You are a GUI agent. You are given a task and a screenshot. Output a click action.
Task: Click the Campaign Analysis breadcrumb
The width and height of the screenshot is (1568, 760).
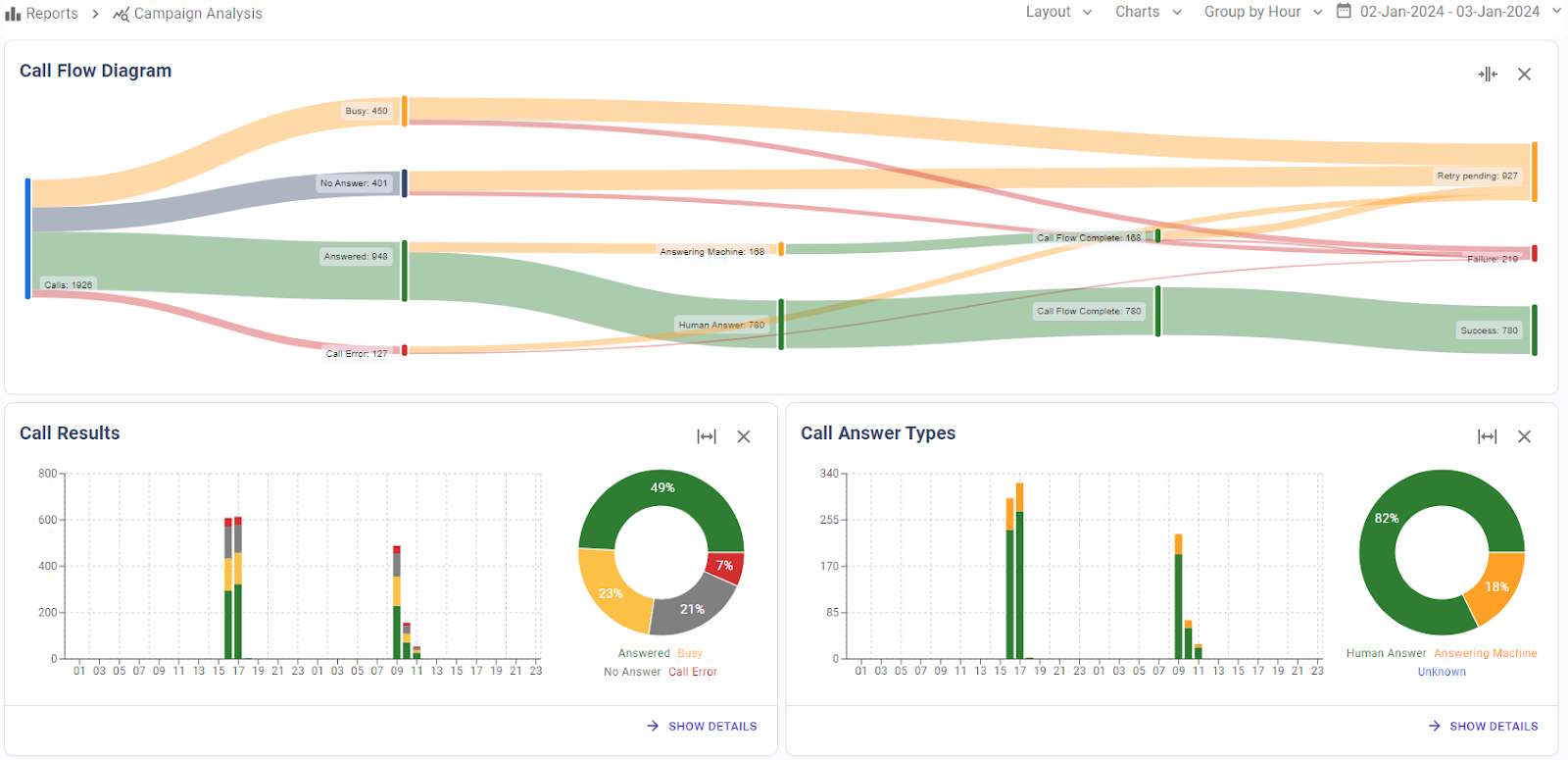(187, 14)
